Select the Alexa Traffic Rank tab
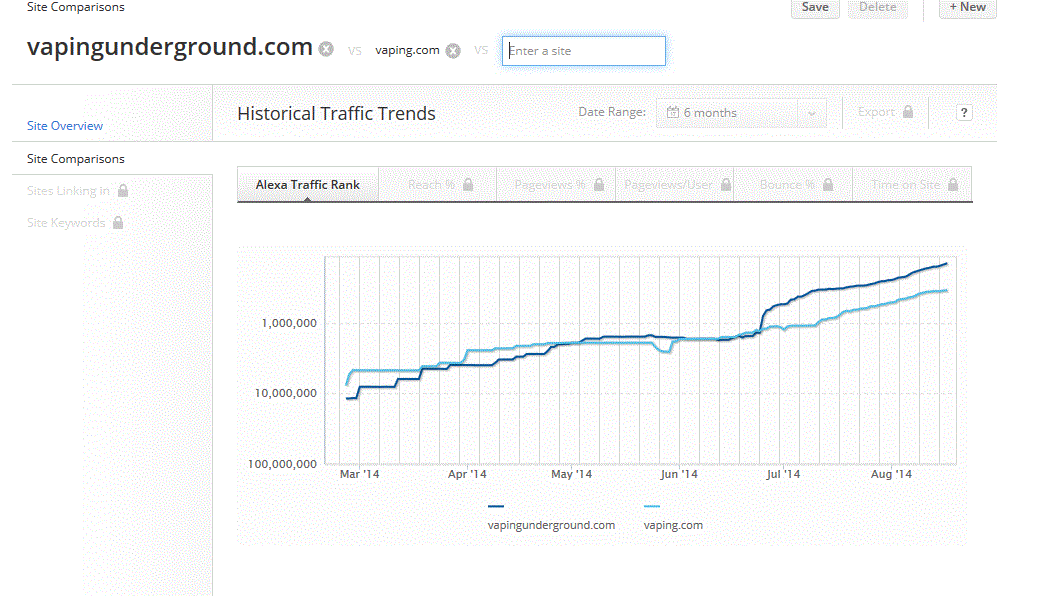1052x596 pixels. [x=307, y=185]
